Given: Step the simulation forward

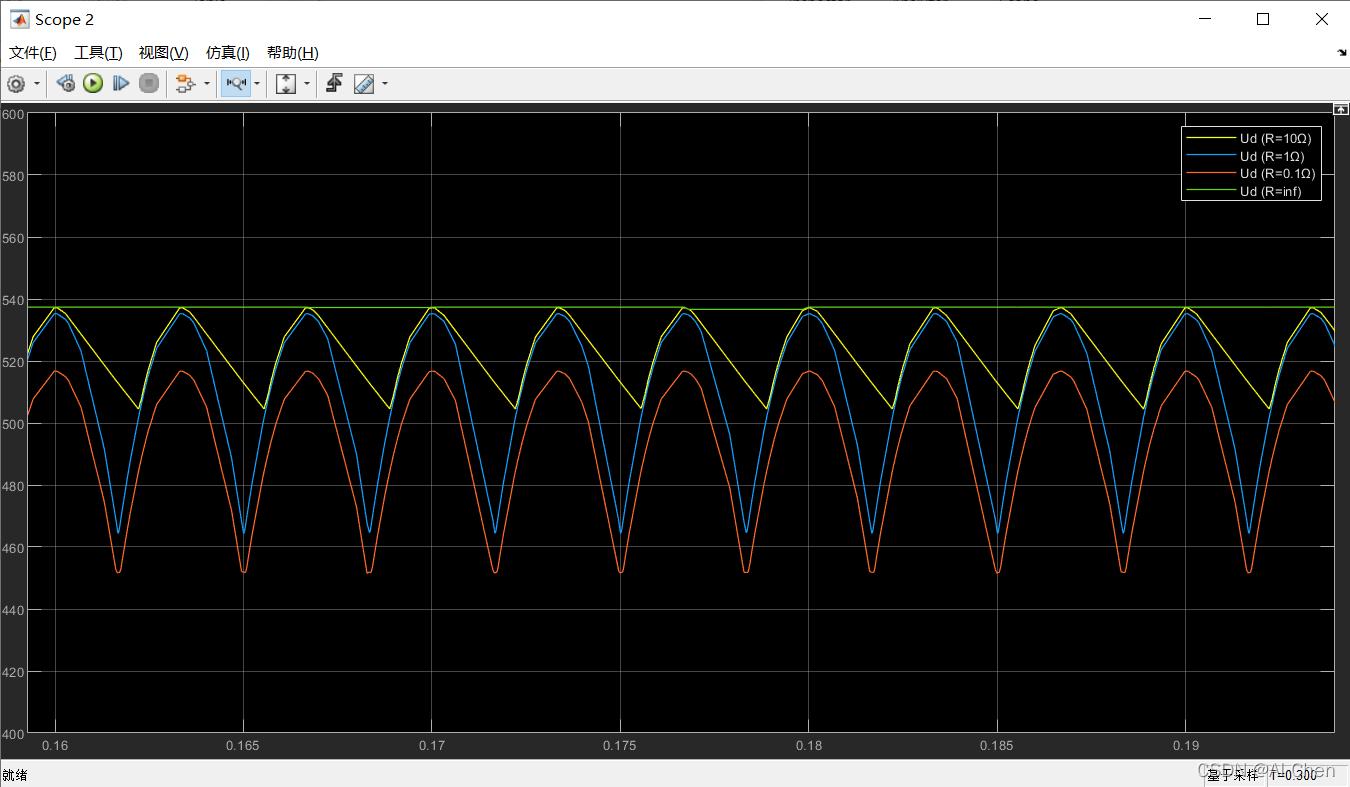Looking at the screenshot, I should [x=121, y=84].
